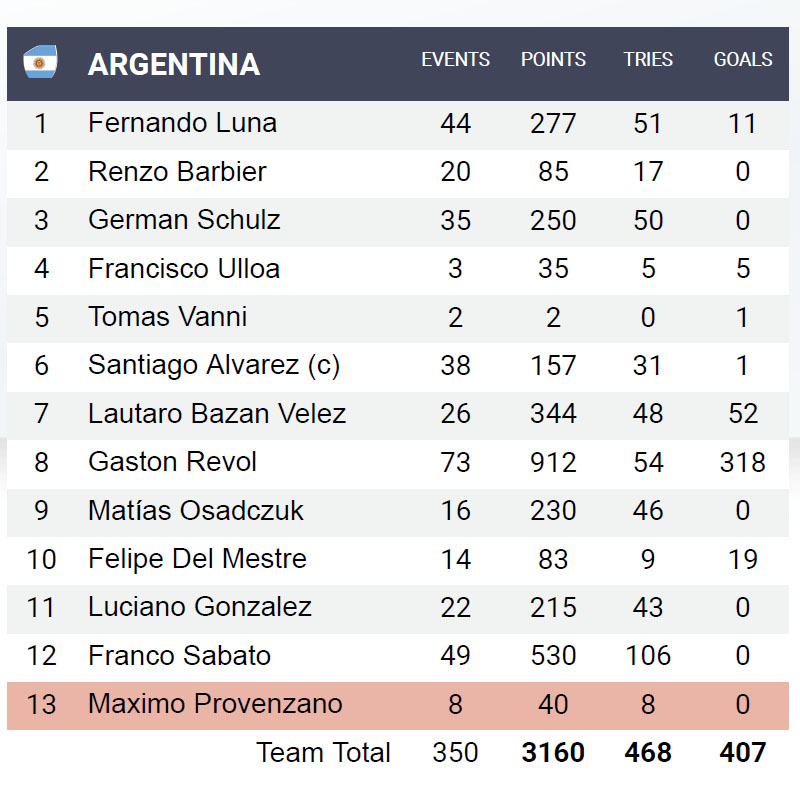Screen dimensions: 800x800
Task: Select Franco Sabato in the roster
Action: 179,656
